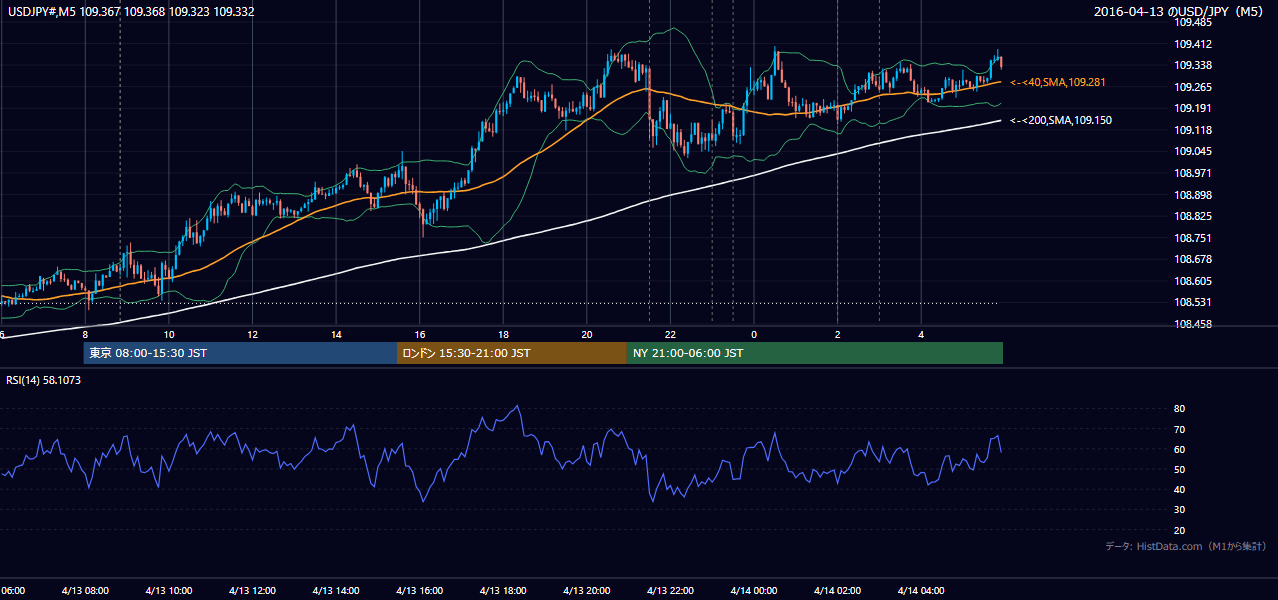The width and height of the screenshot is (1278, 600).
Task: Click the 4/13 16:00 time axis label
Action: (x=420, y=591)
